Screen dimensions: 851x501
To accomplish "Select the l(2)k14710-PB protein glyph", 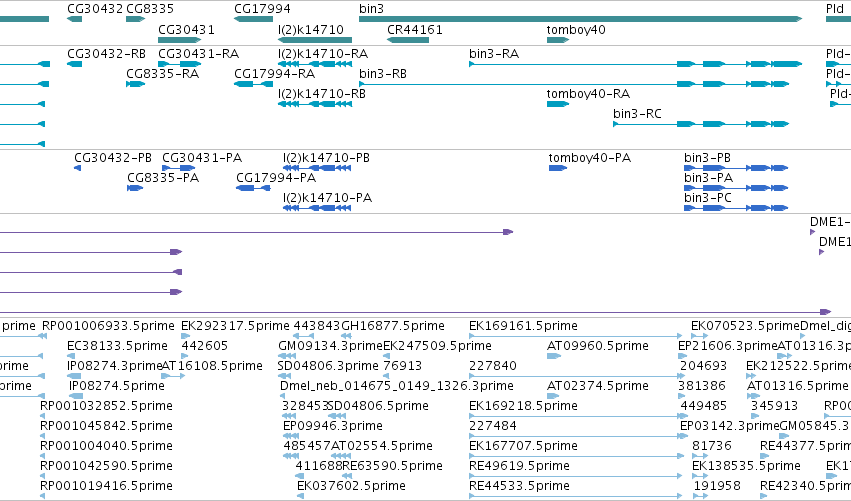I will (317, 168).
